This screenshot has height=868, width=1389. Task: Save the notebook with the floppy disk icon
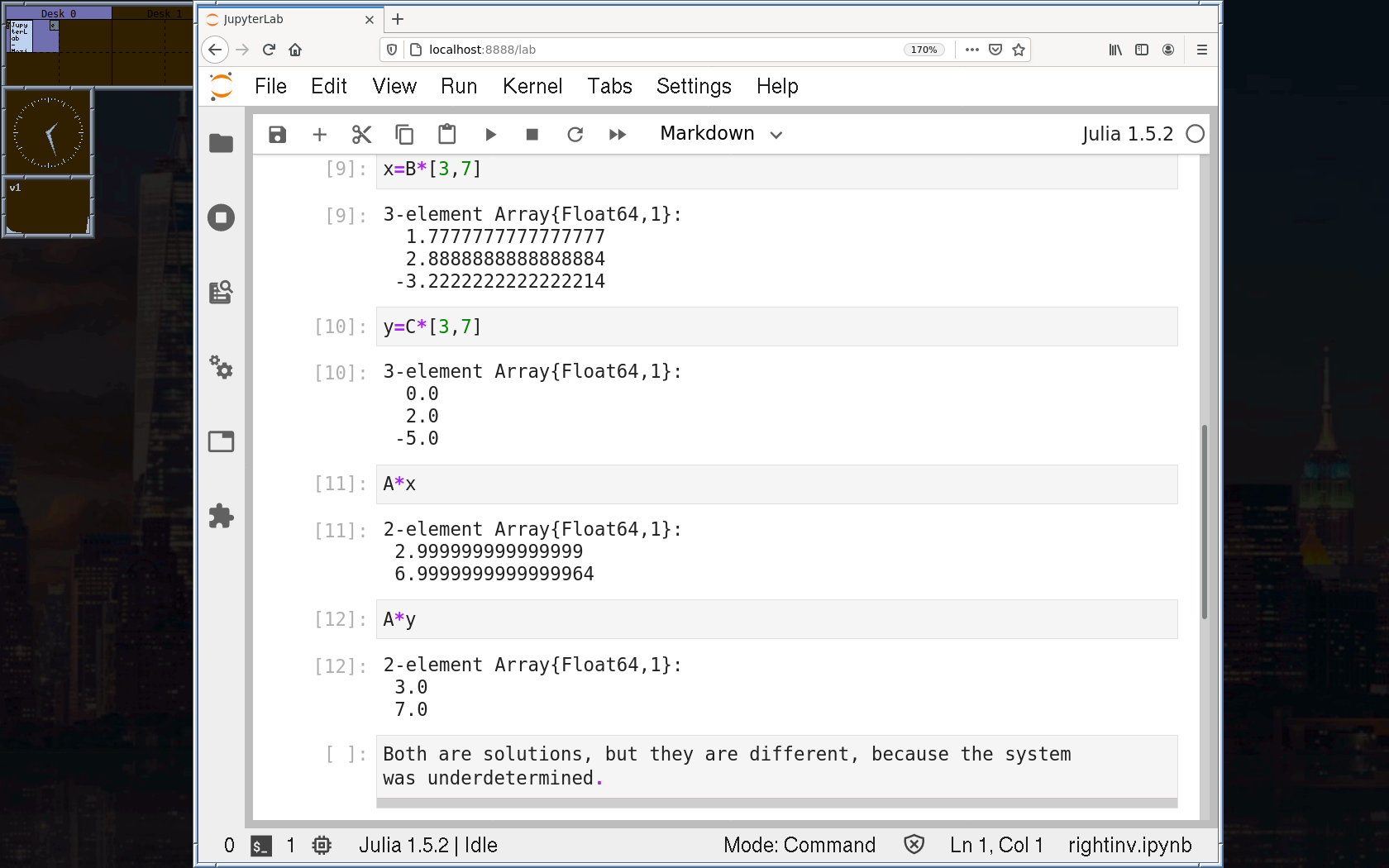pyautogui.click(x=277, y=134)
